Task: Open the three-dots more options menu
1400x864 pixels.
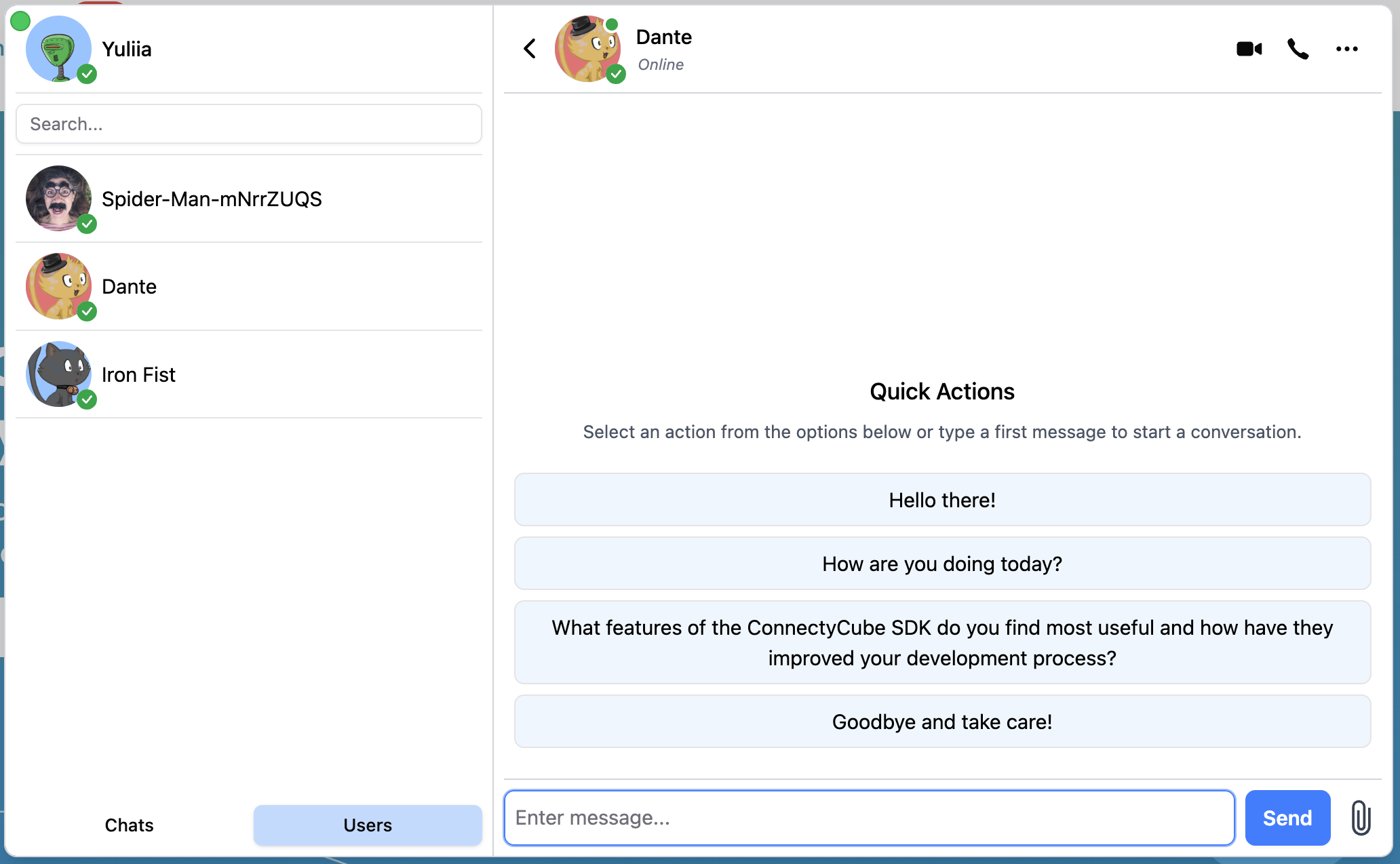Action: (x=1346, y=49)
